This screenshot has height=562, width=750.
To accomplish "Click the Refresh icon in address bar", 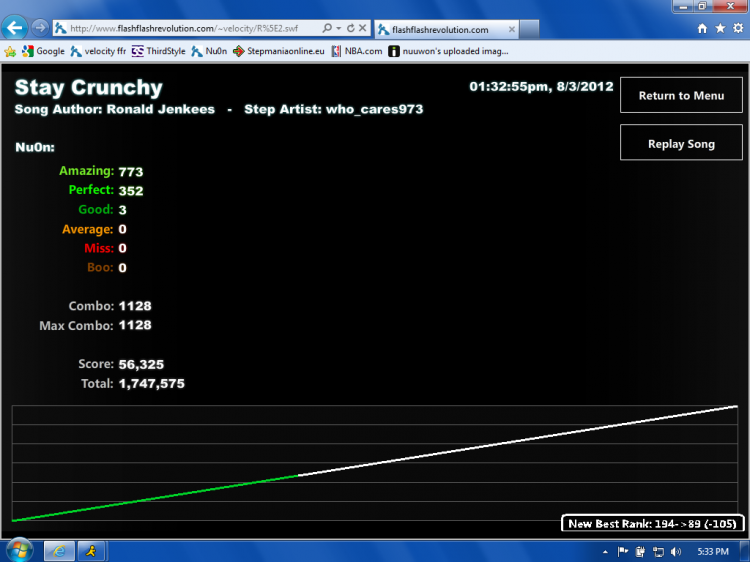I will pos(351,28).
